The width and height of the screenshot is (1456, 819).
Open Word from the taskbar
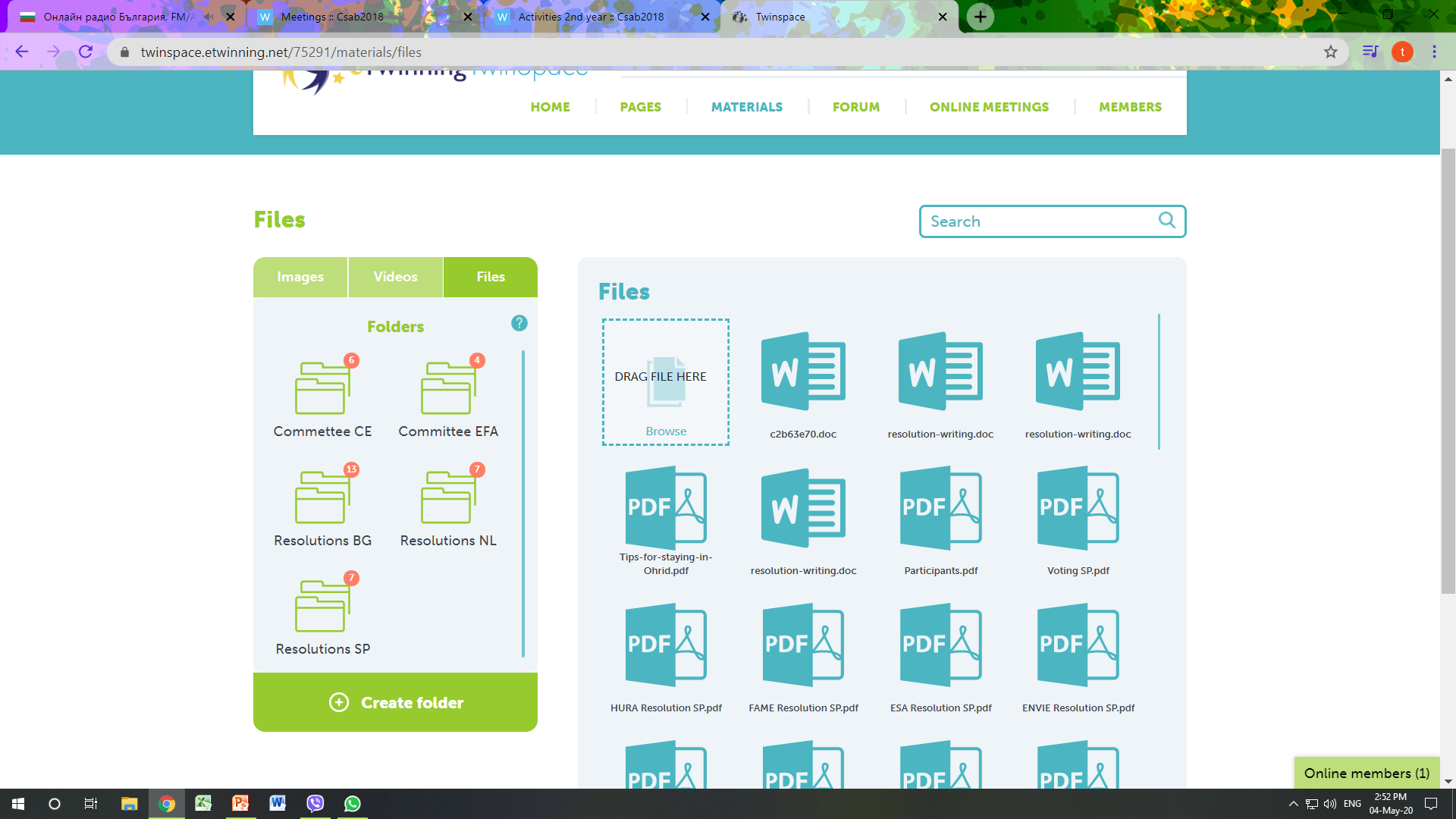click(278, 804)
